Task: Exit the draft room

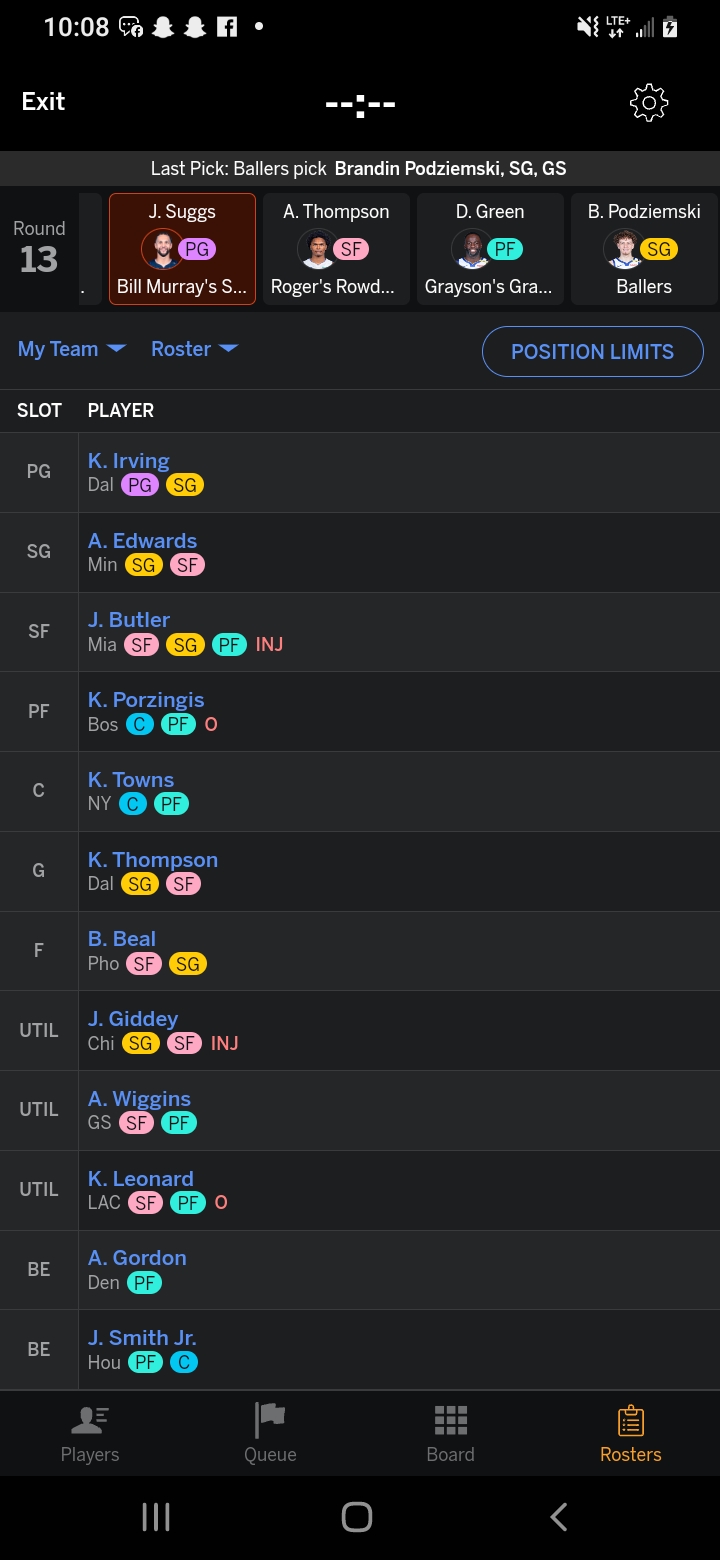Action: (x=43, y=102)
